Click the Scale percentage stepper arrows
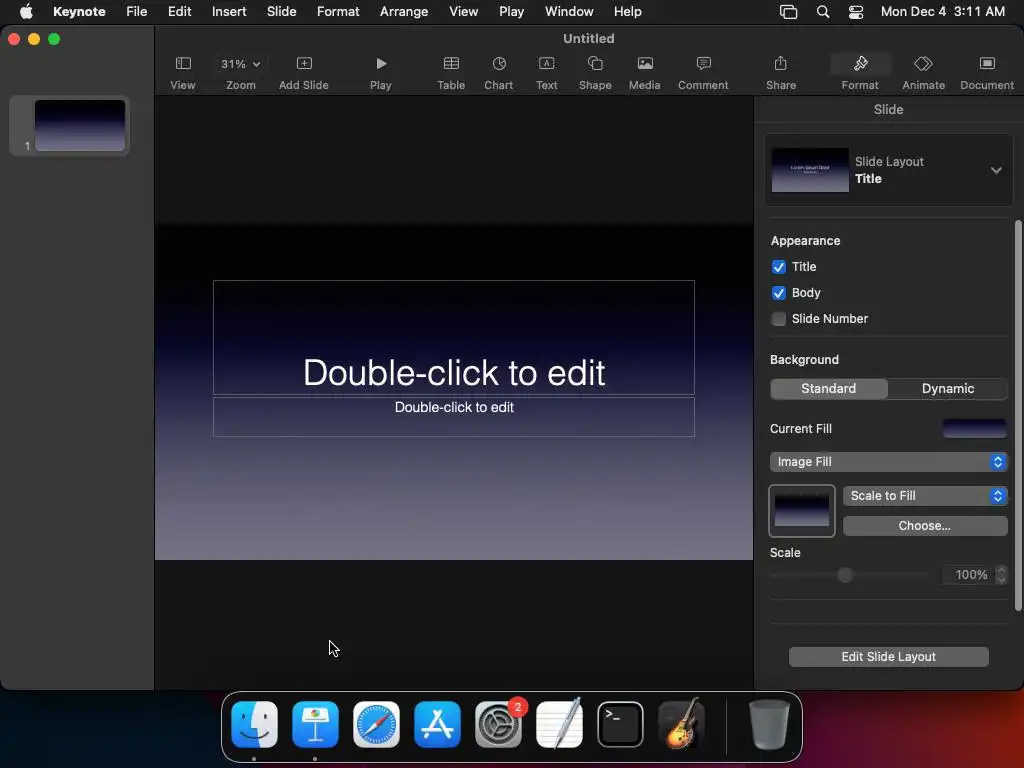The image size is (1024, 768). click(x=1001, y=575)
